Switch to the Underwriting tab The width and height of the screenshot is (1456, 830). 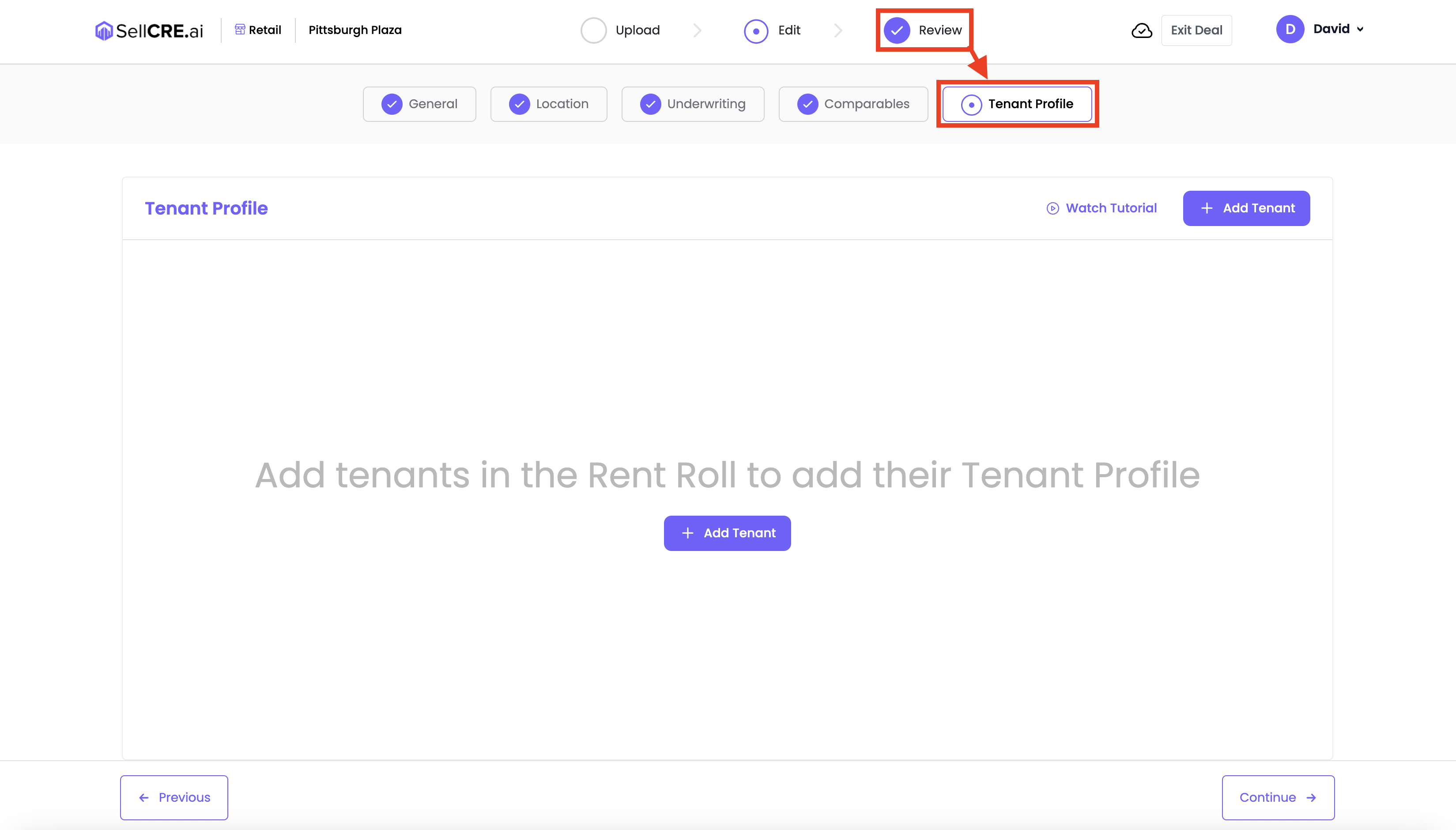click(692, 104)
